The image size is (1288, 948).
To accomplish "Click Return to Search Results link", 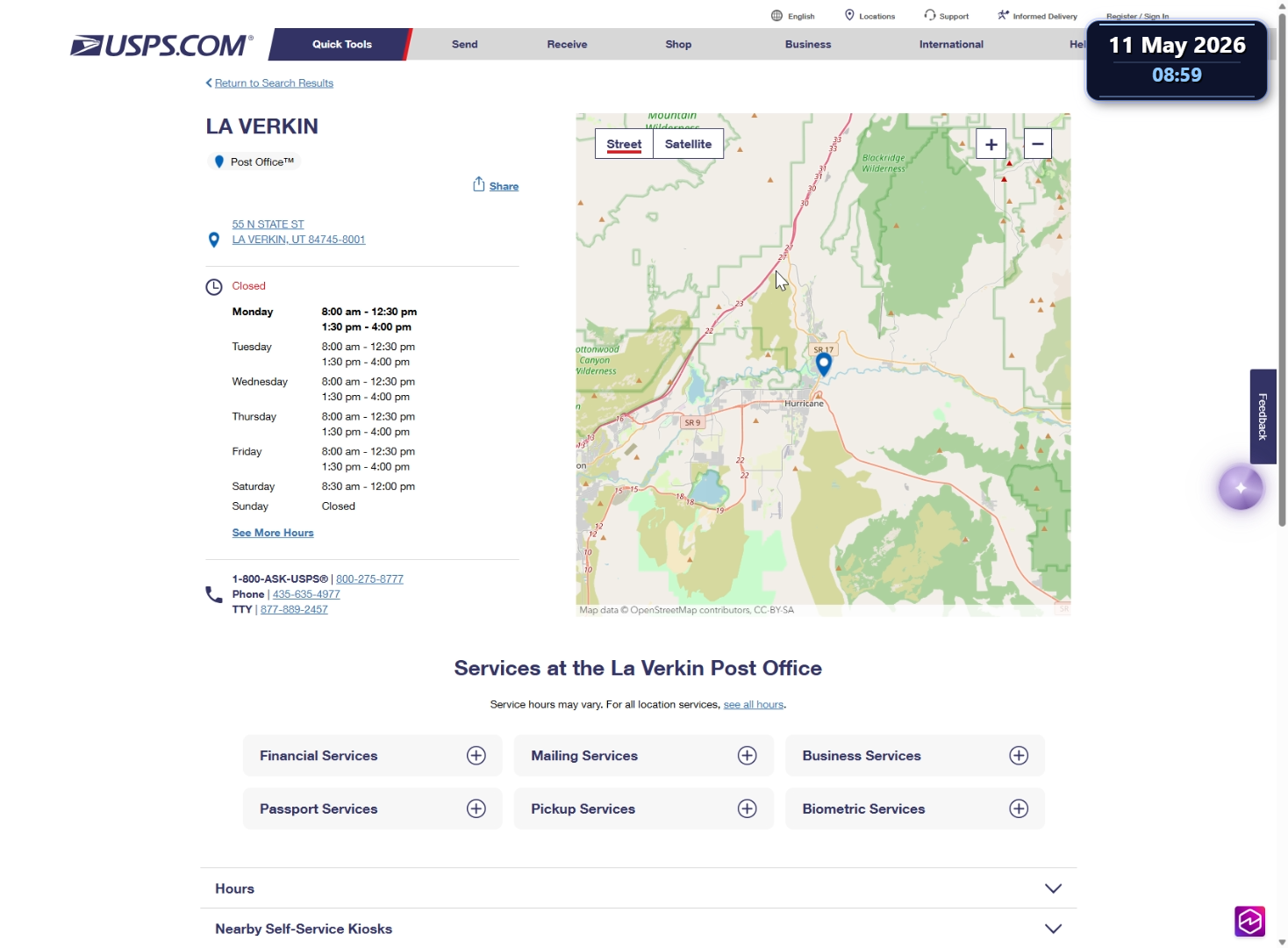I will pyautogui.click(x=274, y=83).
